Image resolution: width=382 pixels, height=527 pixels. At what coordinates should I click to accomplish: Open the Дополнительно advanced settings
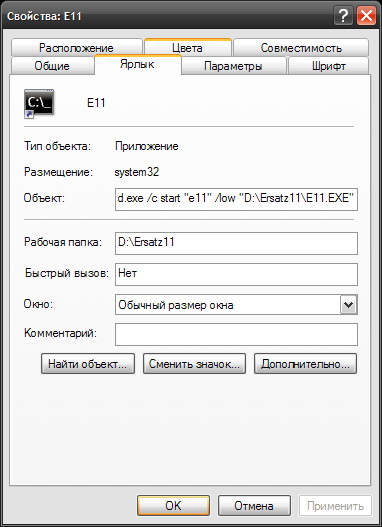pos(305,364)
